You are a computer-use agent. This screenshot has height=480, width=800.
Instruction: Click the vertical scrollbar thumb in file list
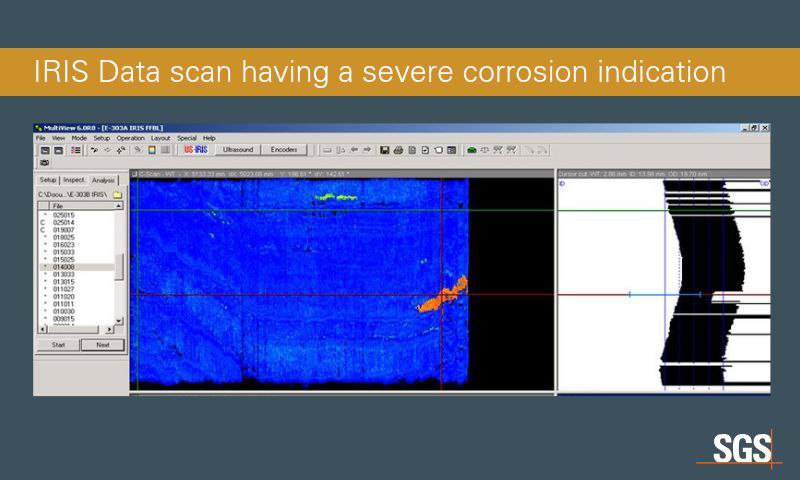click(119, 267)
